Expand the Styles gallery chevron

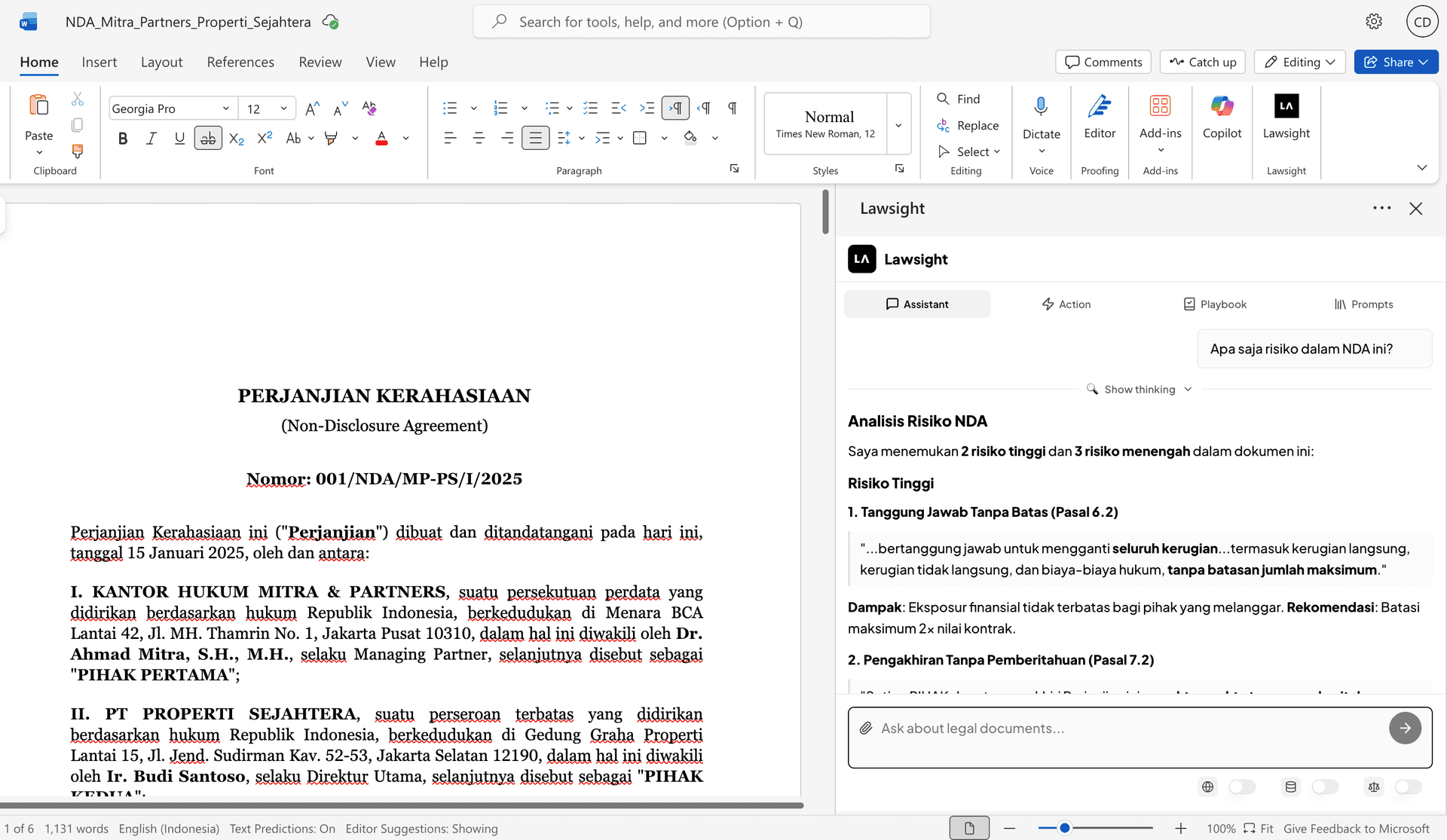(898, 125)
